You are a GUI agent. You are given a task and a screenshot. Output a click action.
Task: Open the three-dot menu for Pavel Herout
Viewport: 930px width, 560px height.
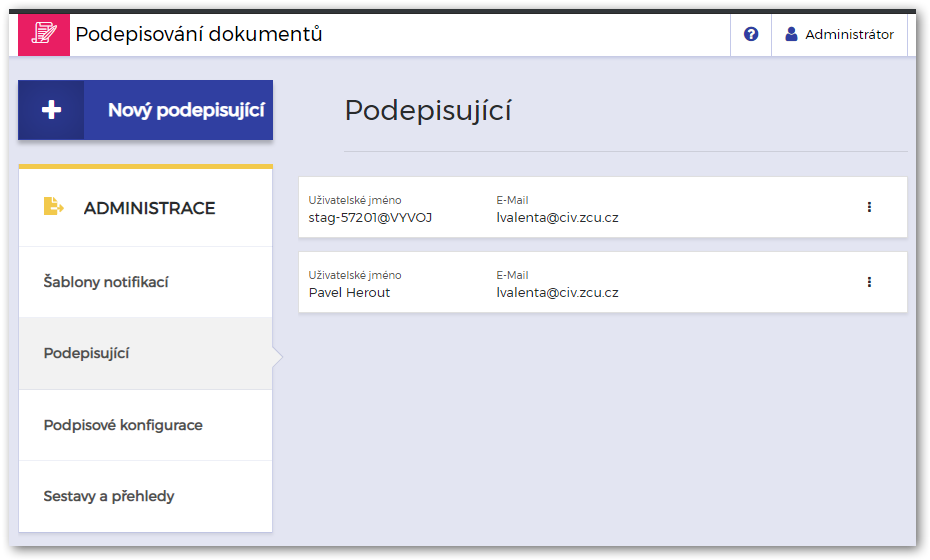coord(869,282)
